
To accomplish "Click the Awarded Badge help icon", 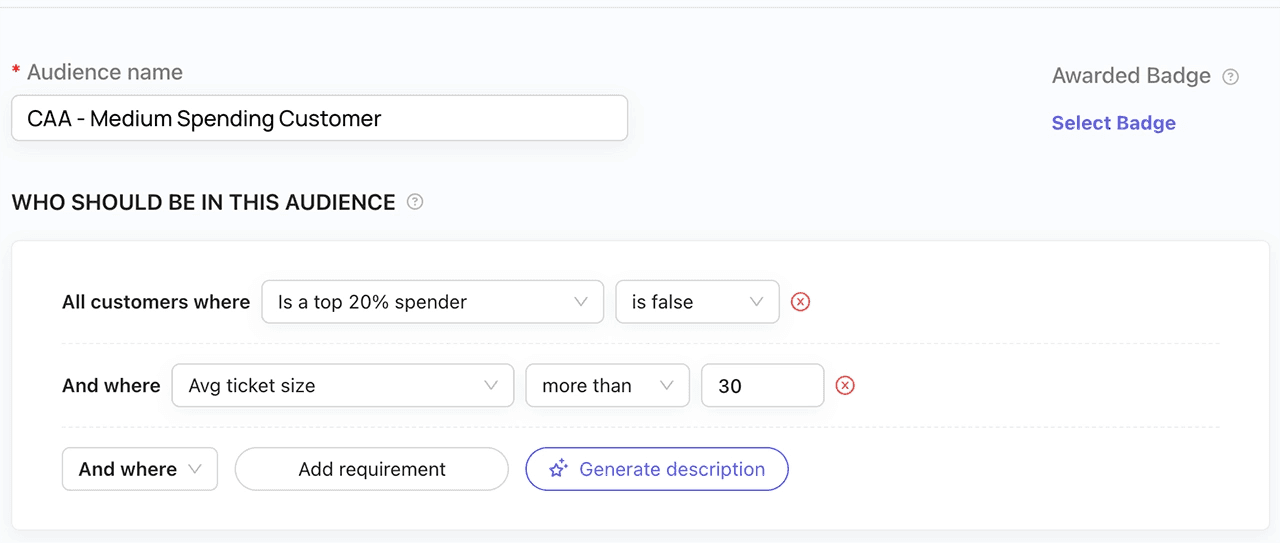I will point(1231,77).
